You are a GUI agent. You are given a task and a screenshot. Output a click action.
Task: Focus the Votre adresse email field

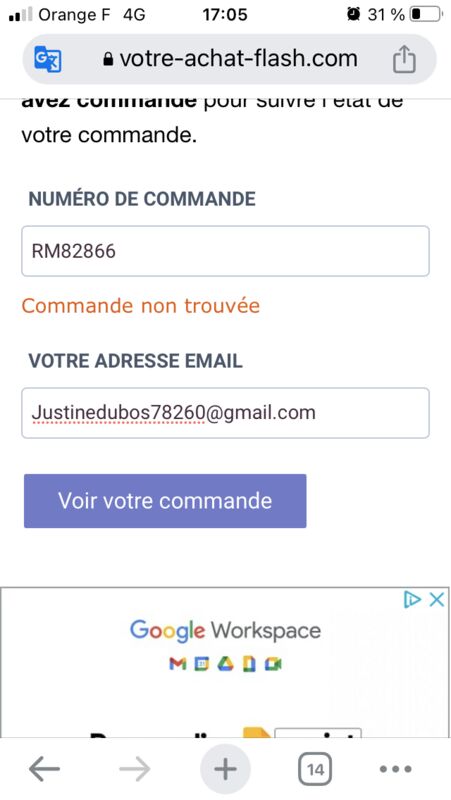(225, 413)
